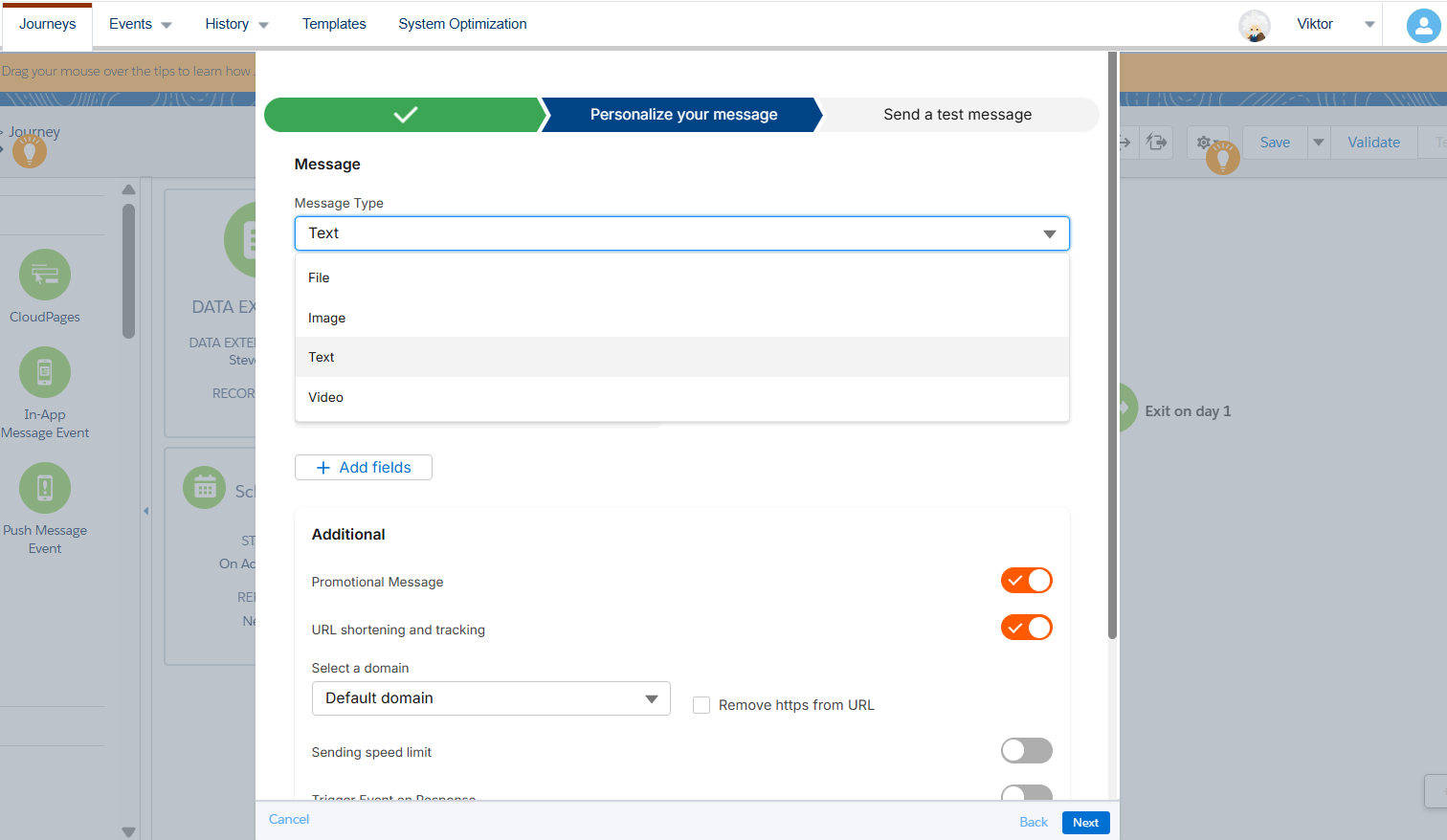Screen dimensions: 1447x840
Task: Select the Push Message Event icon
Action: point(44,488)
